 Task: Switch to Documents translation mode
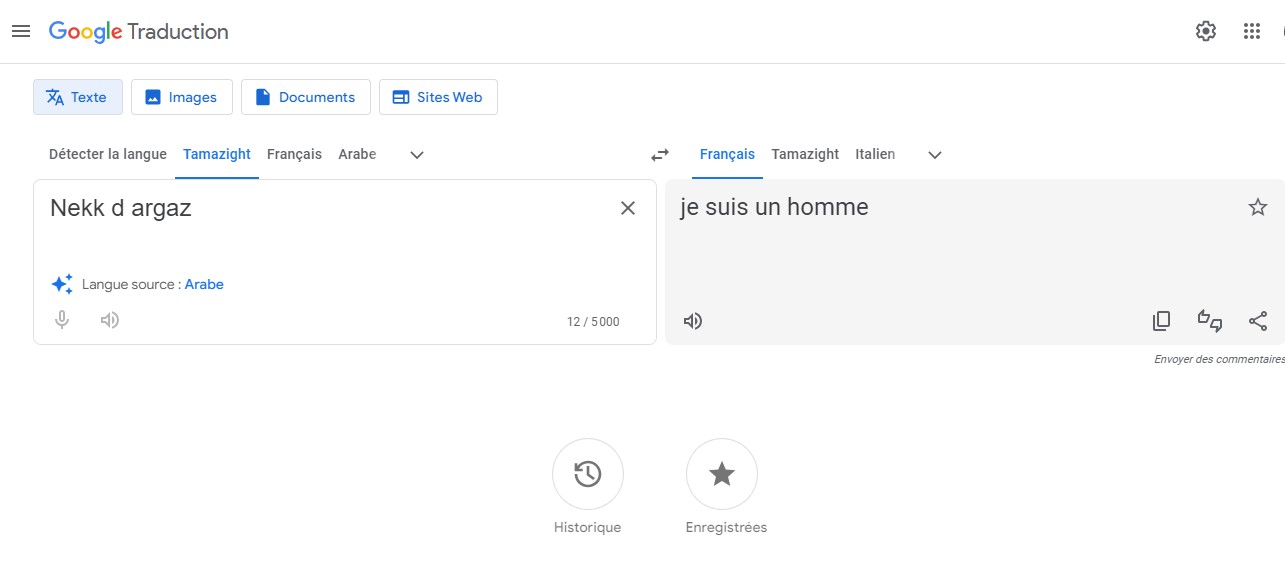(x=306, y=97)
